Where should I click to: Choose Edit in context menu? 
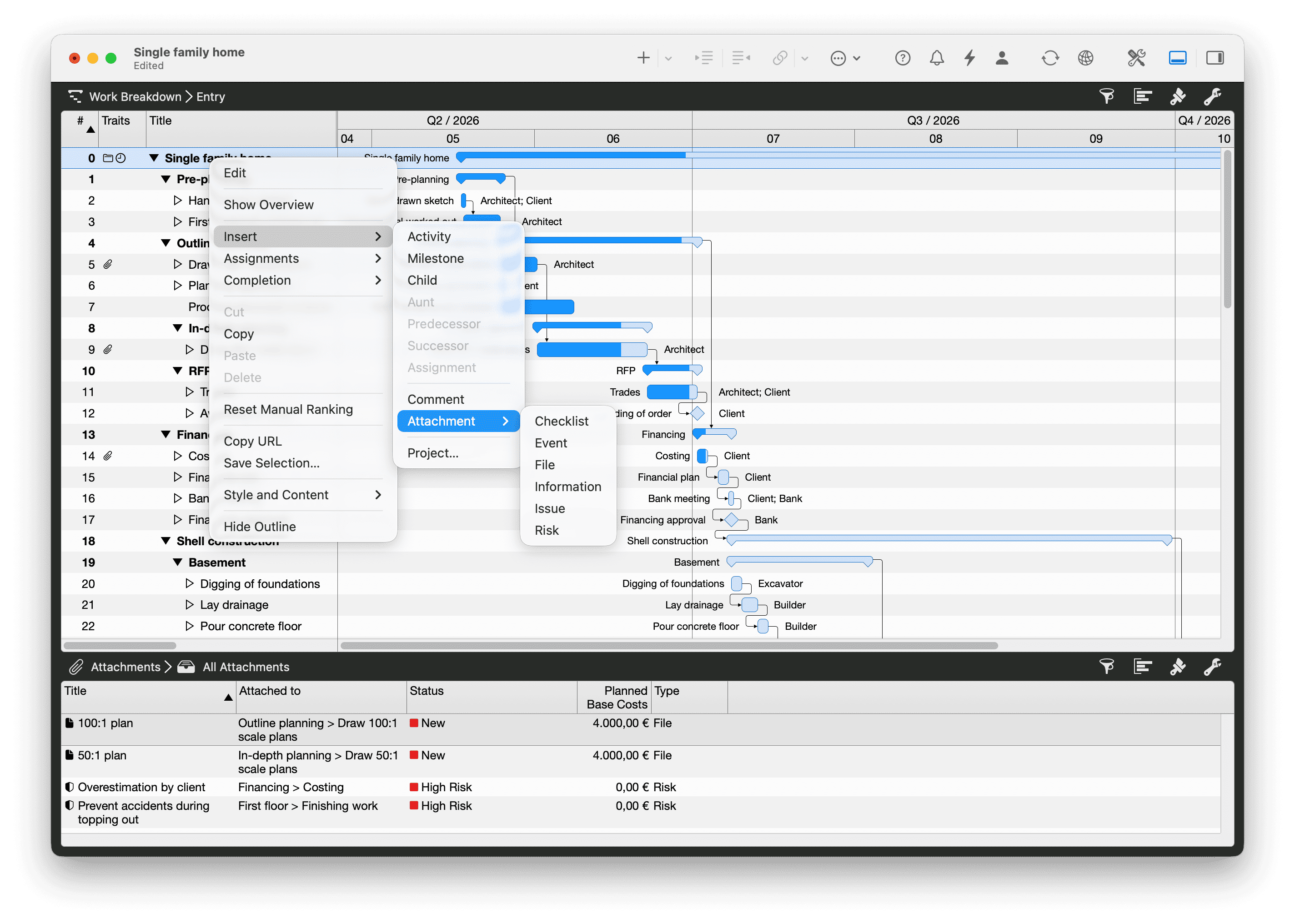coord(303,173)
